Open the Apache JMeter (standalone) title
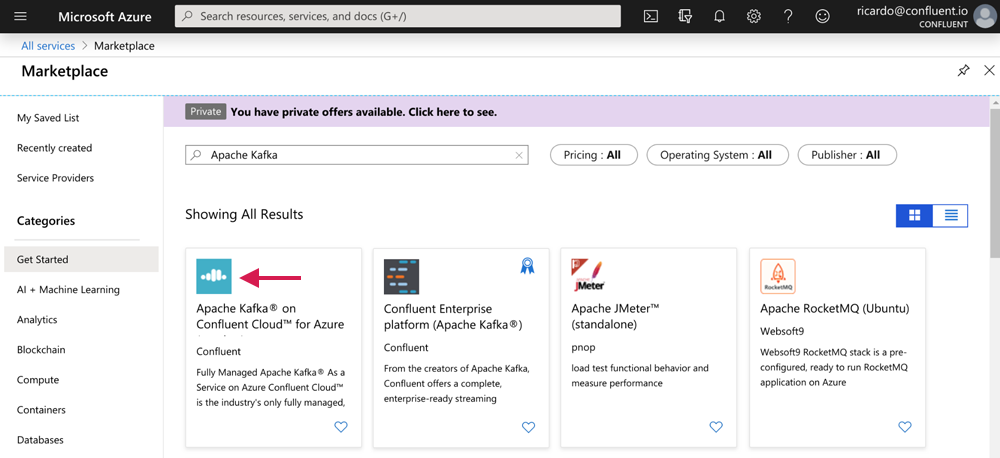The image size is (1000, 458). (x=615, y=316)
